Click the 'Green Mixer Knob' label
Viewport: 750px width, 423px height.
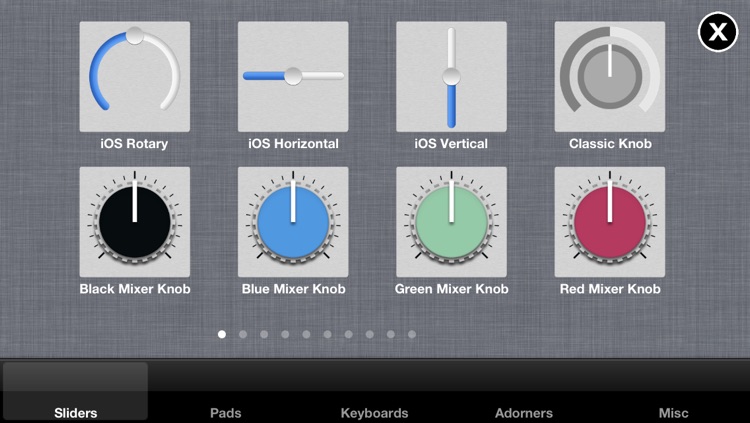(452, 289)
